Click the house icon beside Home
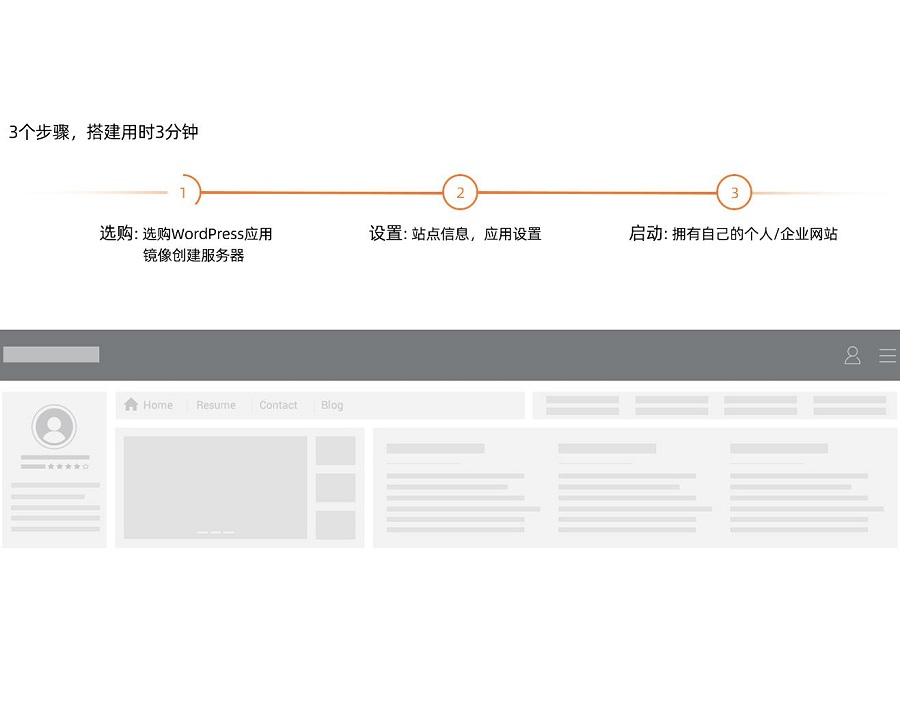Viewport: 900px width, 727px height. click(131, 405)
